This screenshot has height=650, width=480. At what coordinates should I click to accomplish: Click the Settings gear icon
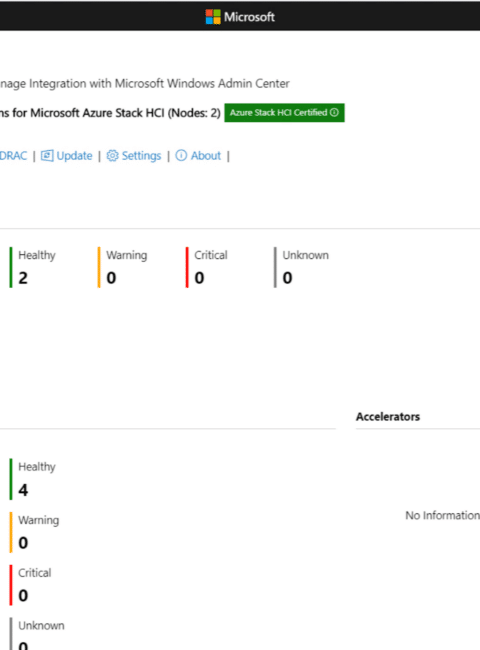pyautogui.click(x=112, y=156)
